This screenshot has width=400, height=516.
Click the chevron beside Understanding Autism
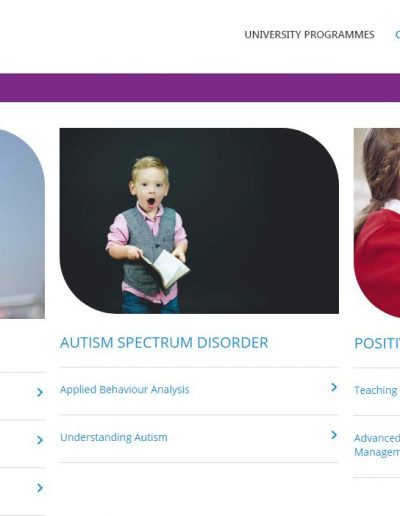[334, 435]
